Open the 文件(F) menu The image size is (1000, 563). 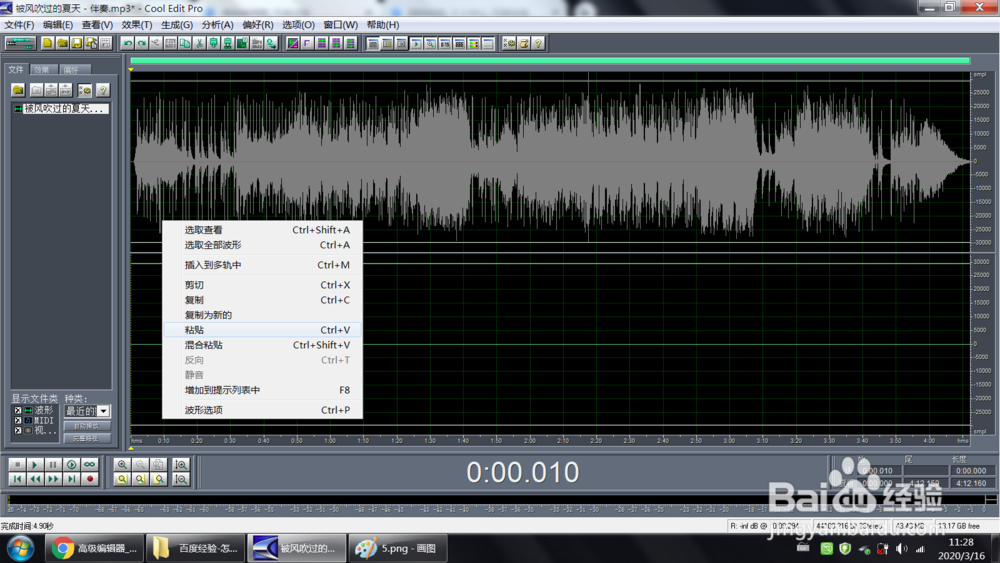tap(19, 25)
